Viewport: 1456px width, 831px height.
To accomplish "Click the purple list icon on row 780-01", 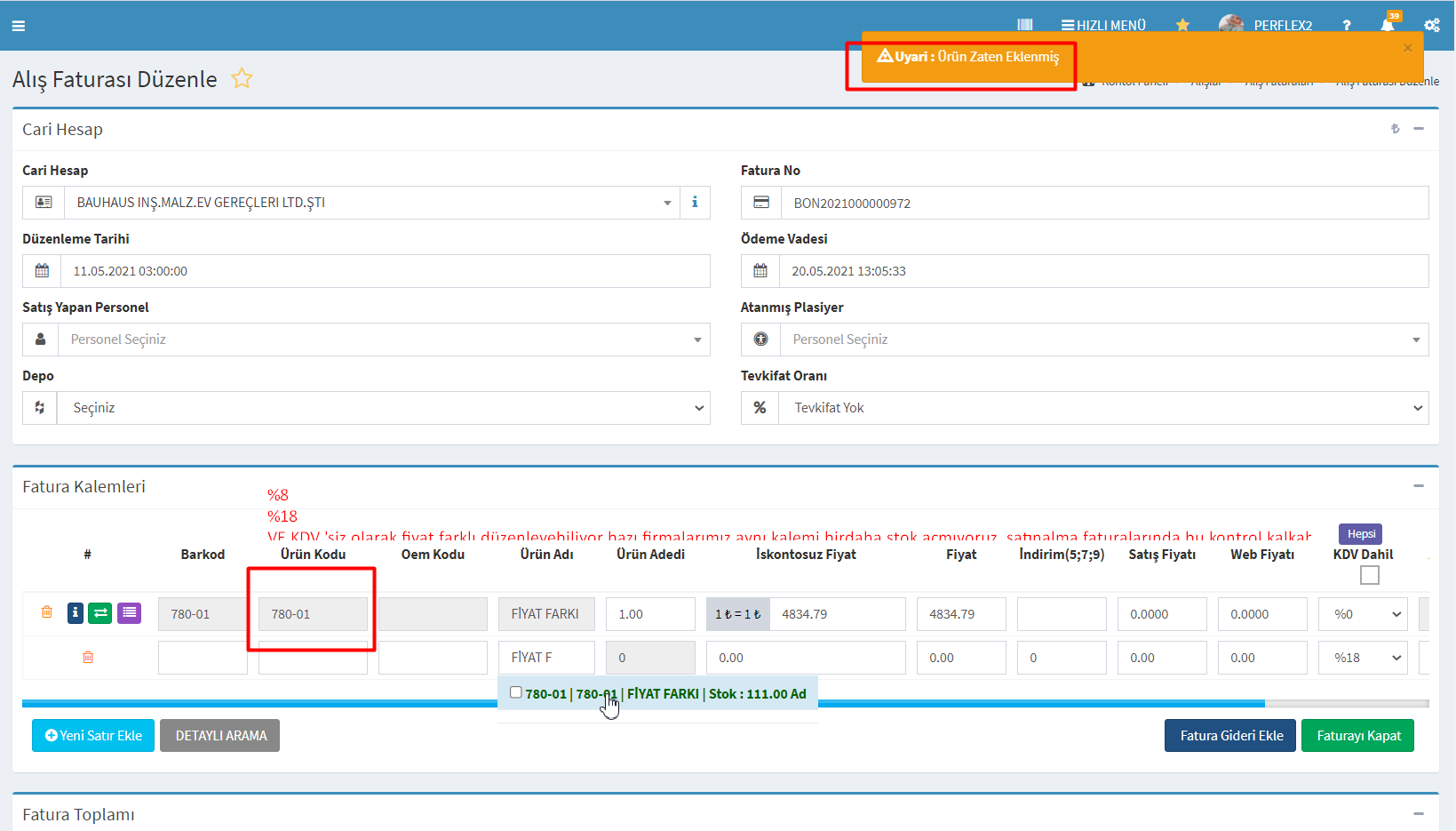I will point(130,612).
